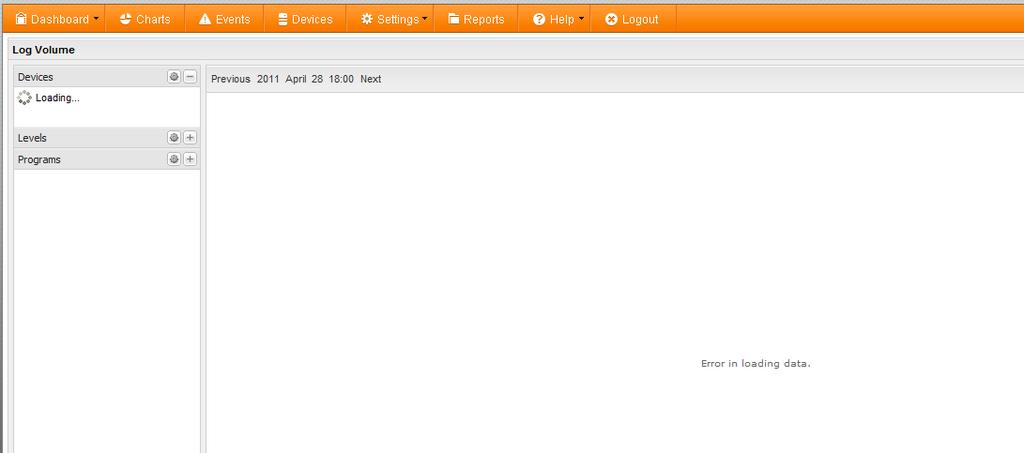Image resolution: width=1024 pixels, height=453 pixels.
Task: Click Previous to go back in time
Action: click(x=230, y=79)
